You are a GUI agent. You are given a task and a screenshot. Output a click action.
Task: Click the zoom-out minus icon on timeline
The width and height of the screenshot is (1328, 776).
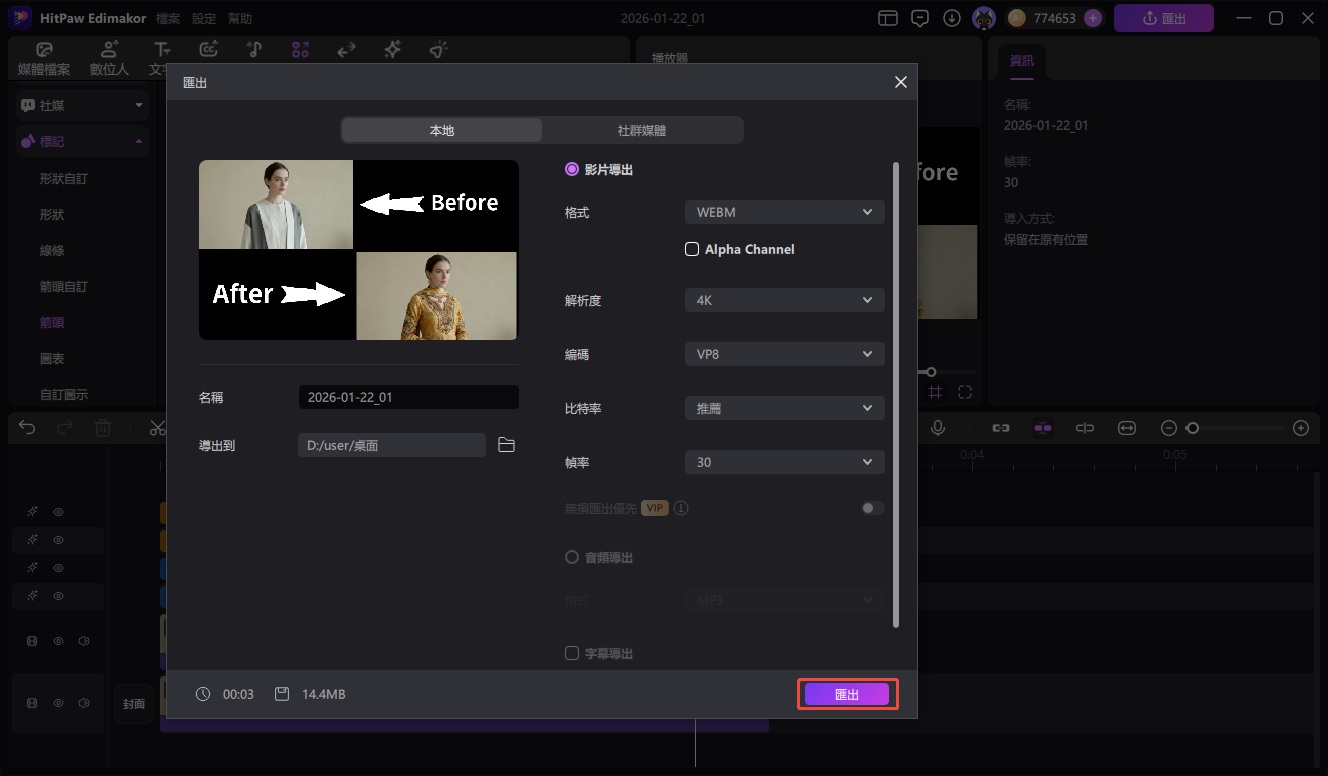pyautogui.click(x=1168, y=428)
